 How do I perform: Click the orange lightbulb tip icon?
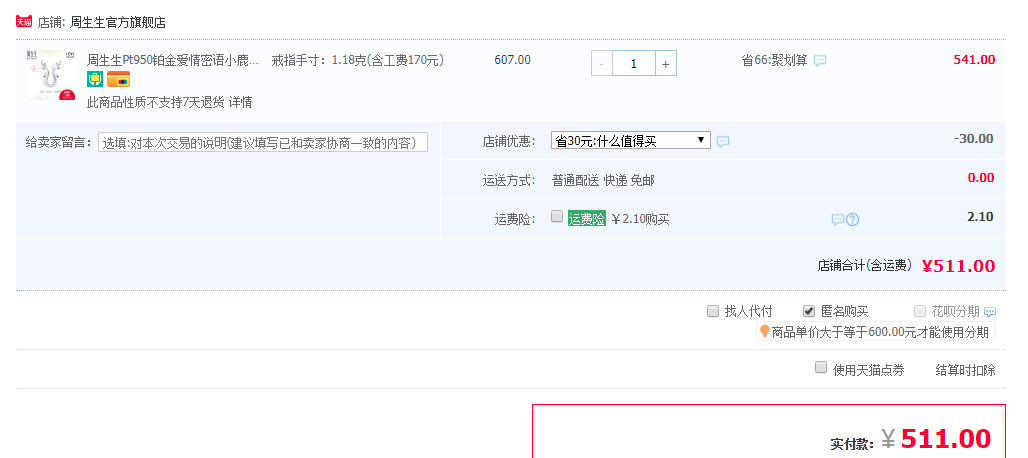tap(764, 332)
